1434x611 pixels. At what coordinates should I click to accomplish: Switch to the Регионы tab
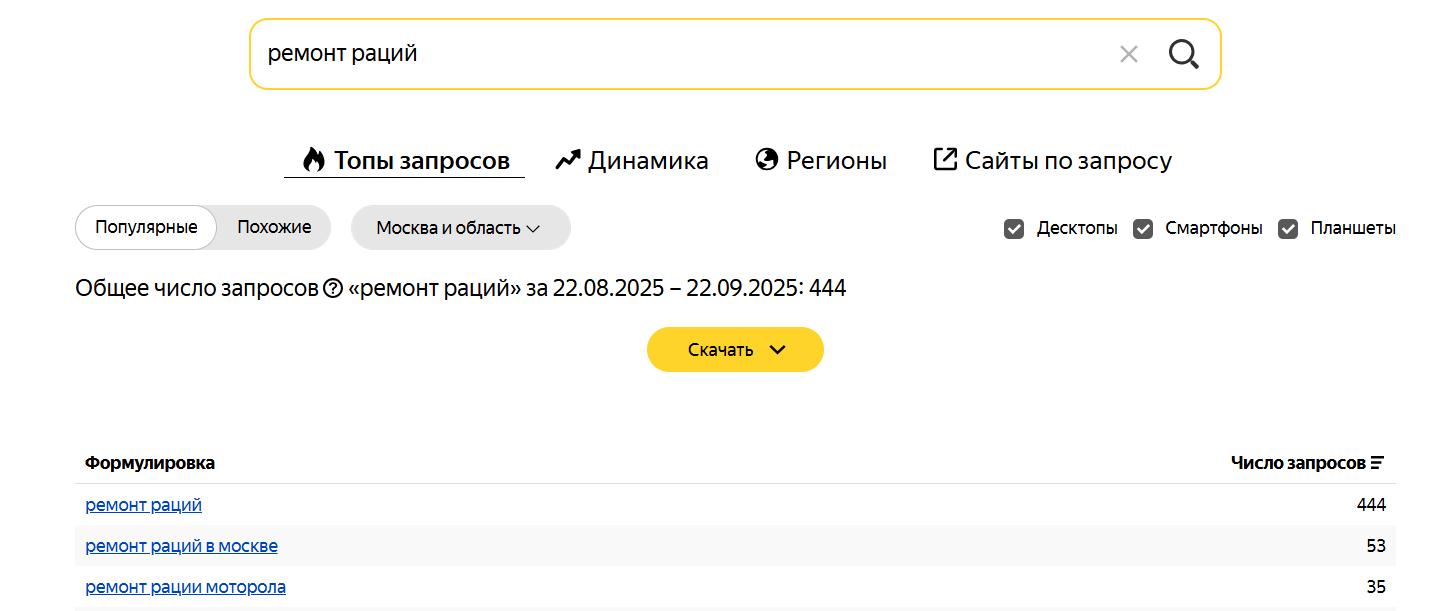[x=836, y=160]
